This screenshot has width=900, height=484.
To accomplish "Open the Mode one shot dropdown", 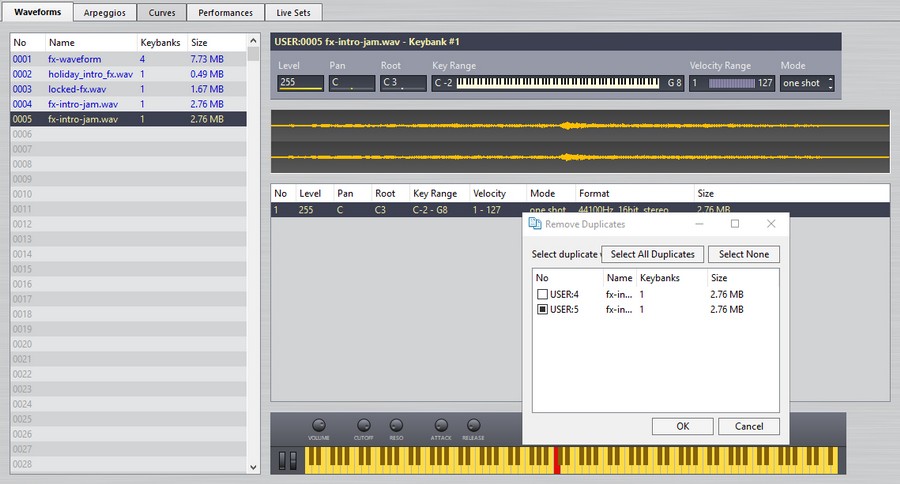I will (x=807, y=83).
